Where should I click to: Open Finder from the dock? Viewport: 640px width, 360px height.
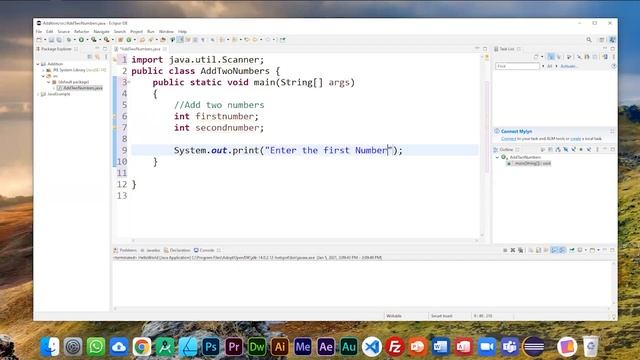point(50,347)
